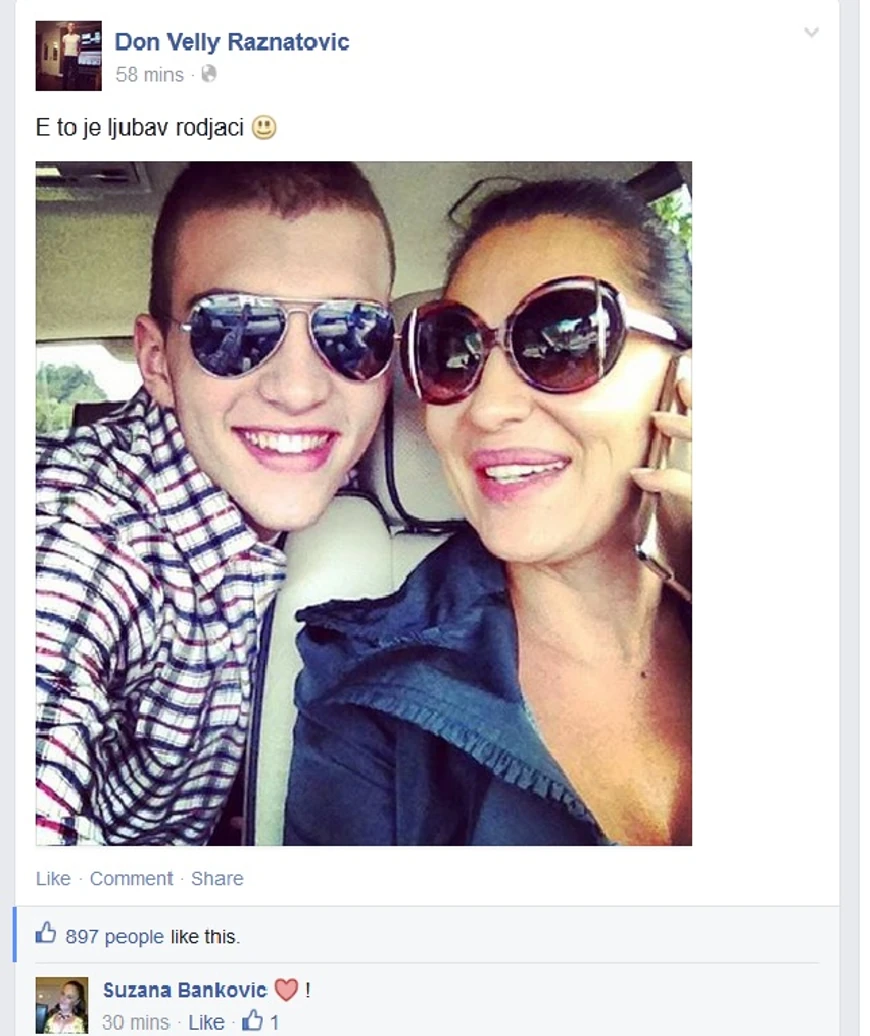Open Don Velly Raznatovic profile name link
This screenshot has width=870, height=1036.
(232, 42)
